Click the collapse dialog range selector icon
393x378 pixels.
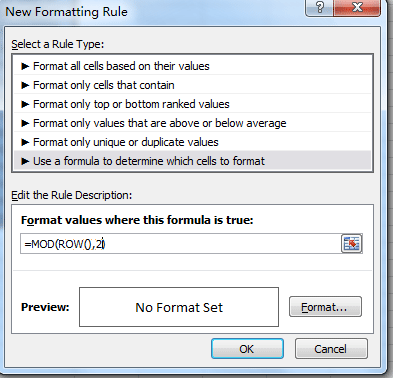pyautogui.click(x=352, y=244)
